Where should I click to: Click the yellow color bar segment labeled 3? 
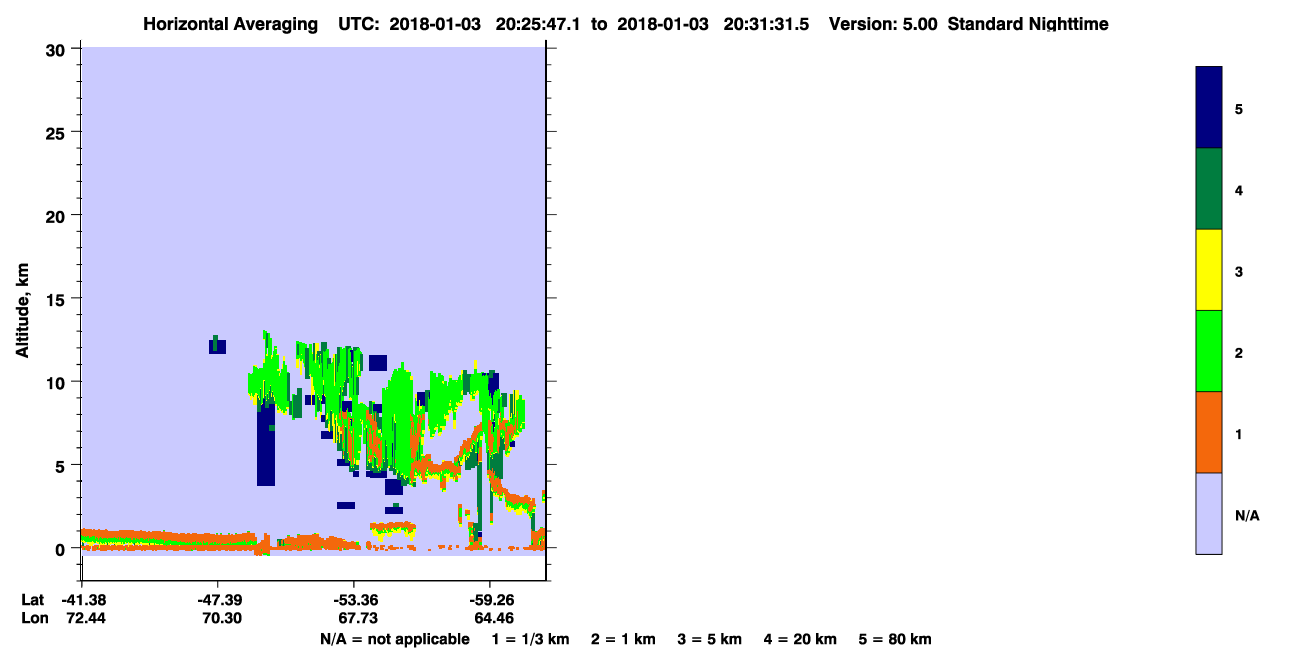pos(1209,270)
